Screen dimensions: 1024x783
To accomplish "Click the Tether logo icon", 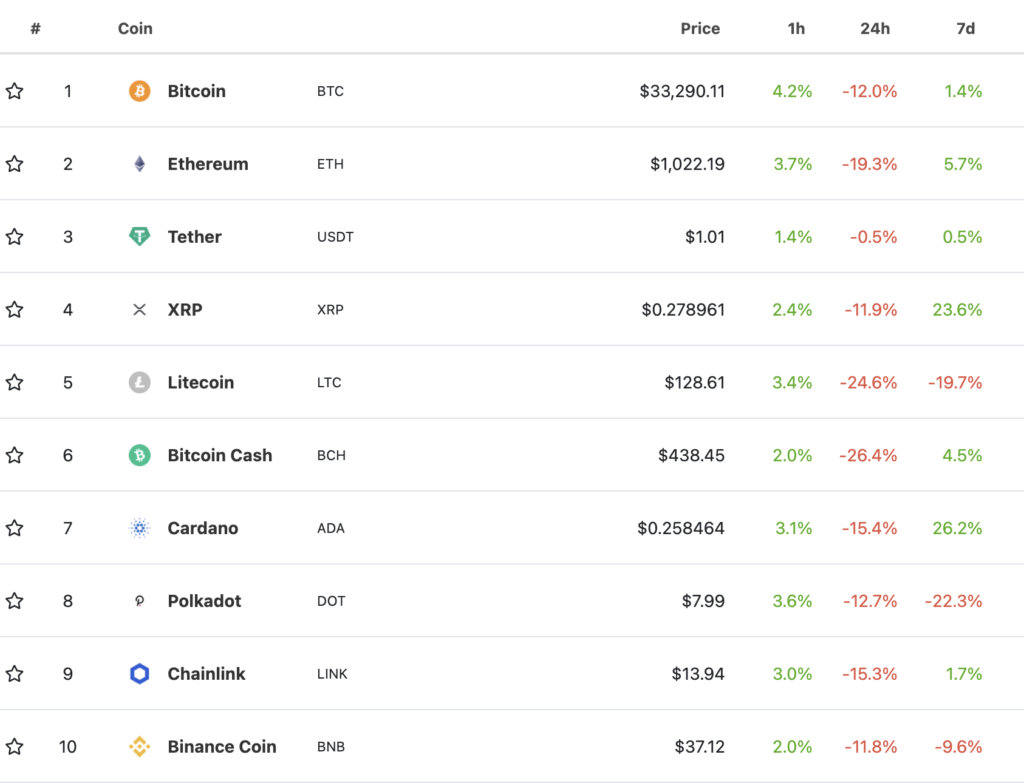I will [x=139, y=237].
